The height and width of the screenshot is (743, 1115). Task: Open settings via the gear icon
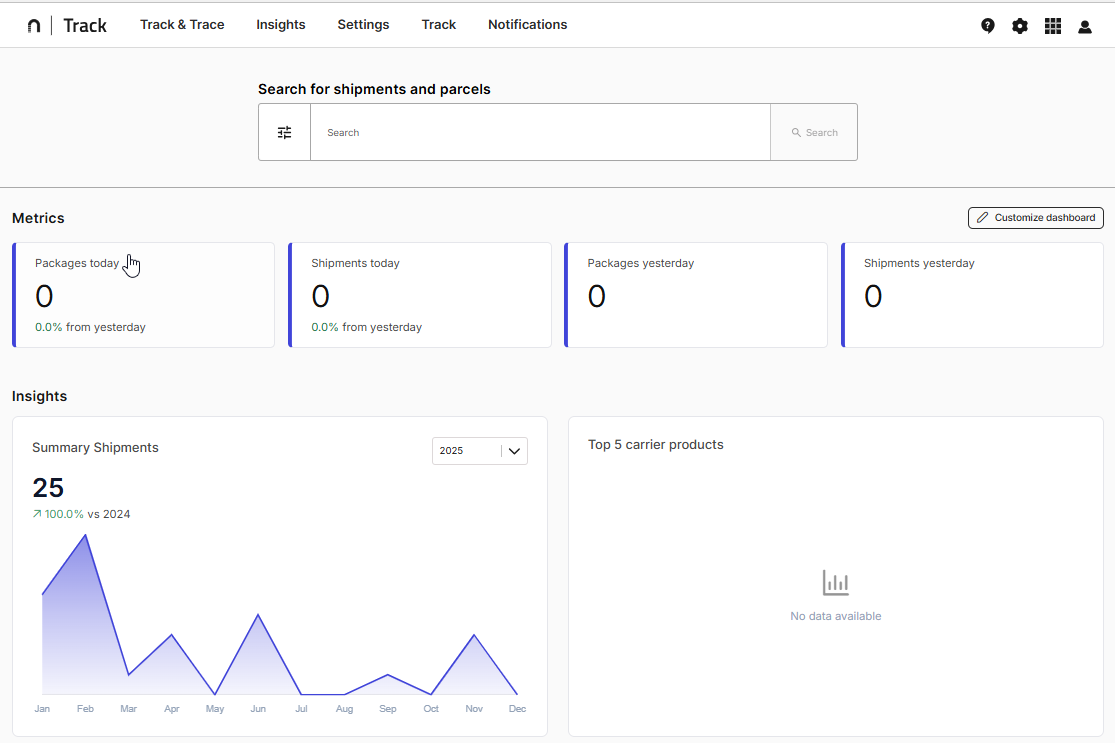(1019, 26)
